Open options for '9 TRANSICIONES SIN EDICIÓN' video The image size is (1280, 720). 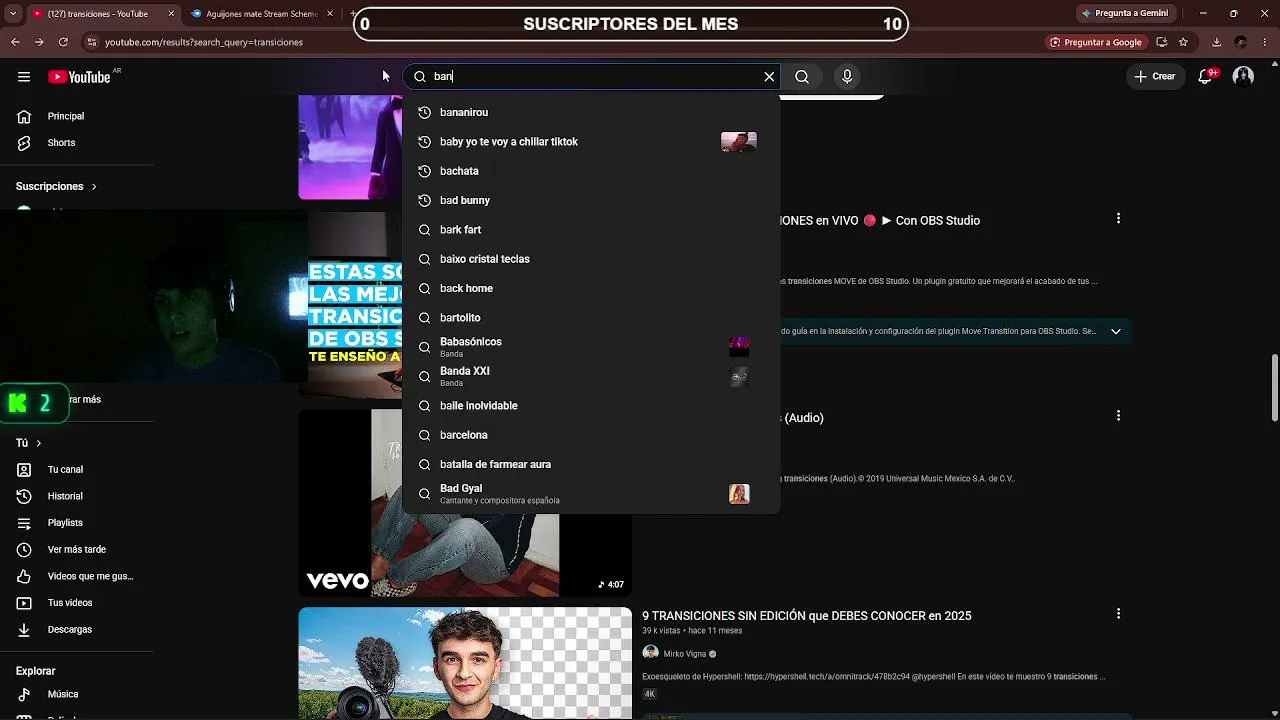1118,614
